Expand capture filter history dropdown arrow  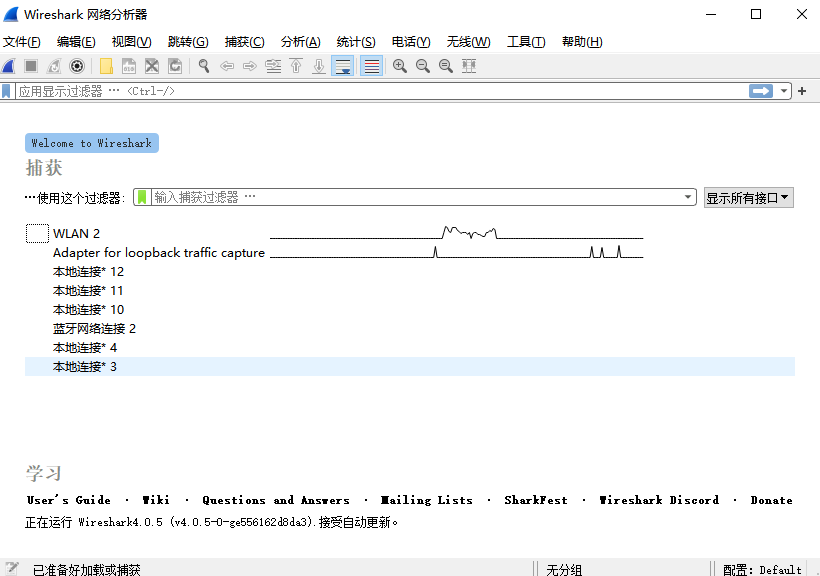(688, 197)
